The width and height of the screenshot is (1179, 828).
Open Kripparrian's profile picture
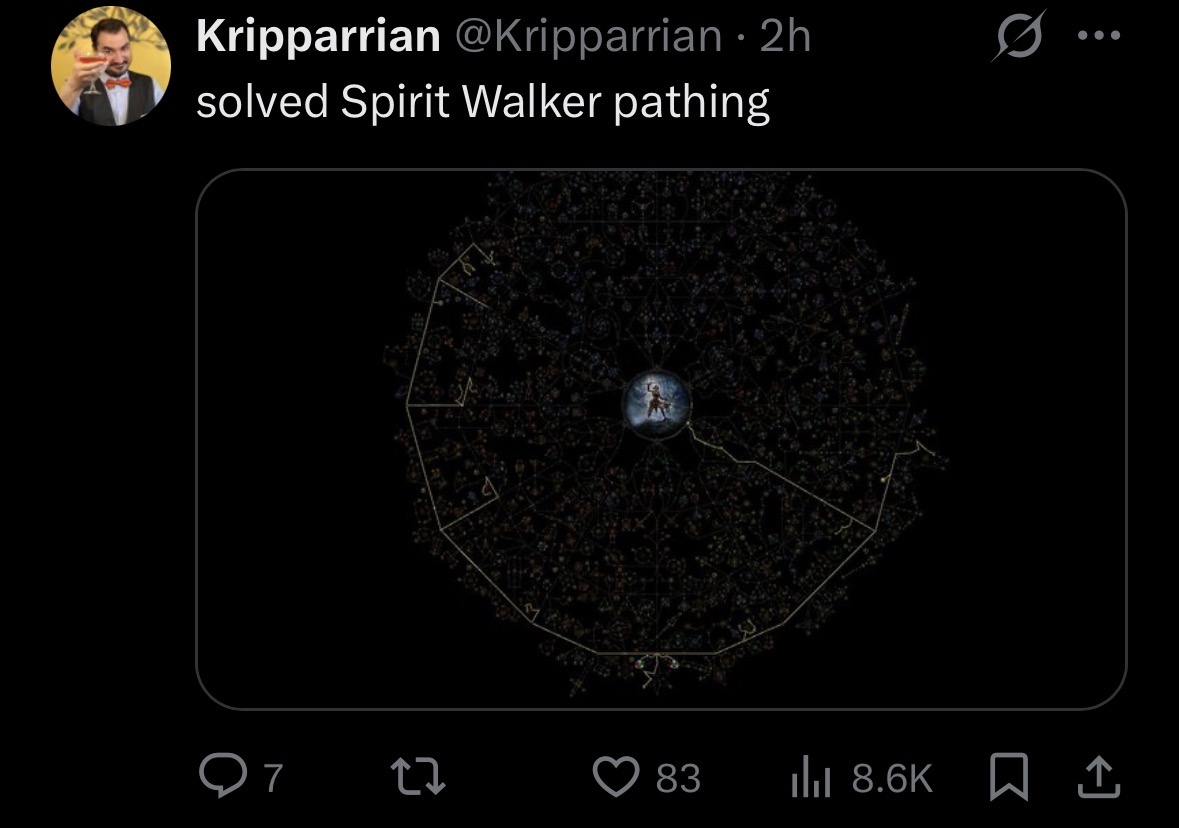111,66
